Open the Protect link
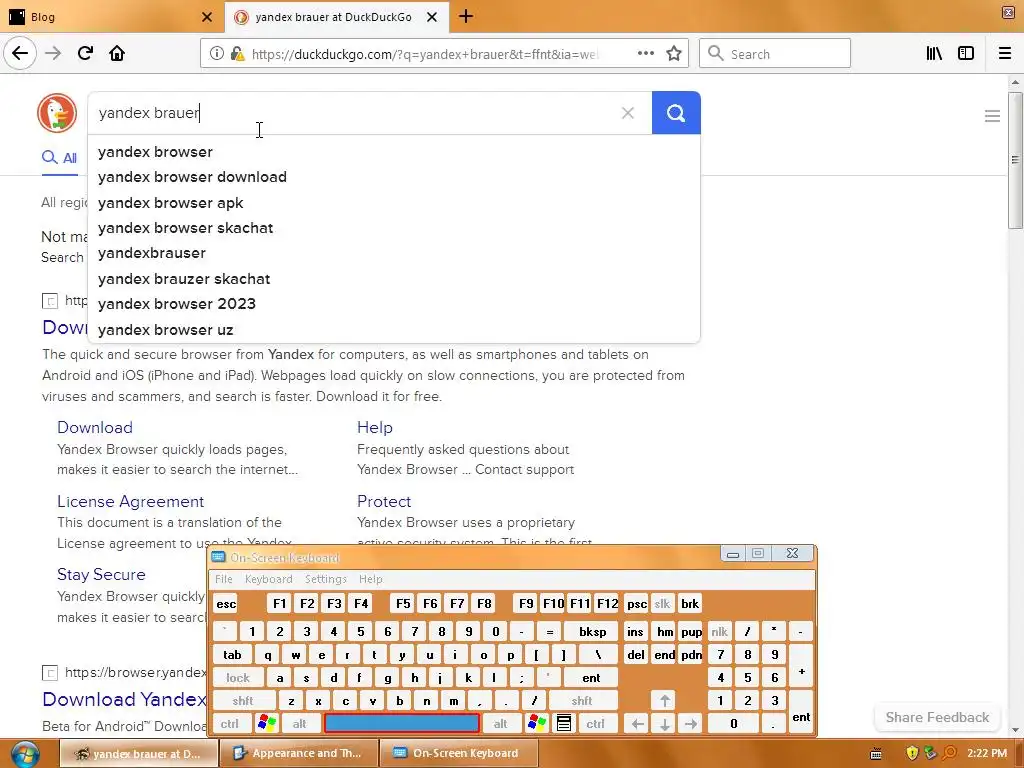 point(384,501)
